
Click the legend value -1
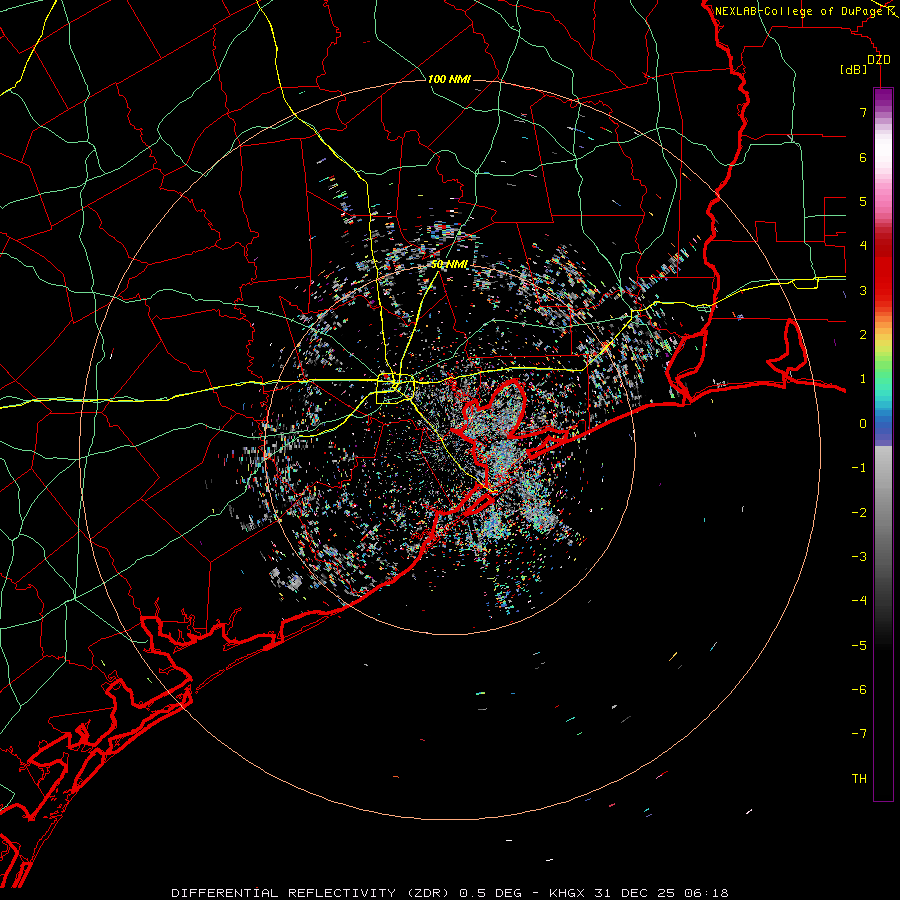tap(859, 468)
